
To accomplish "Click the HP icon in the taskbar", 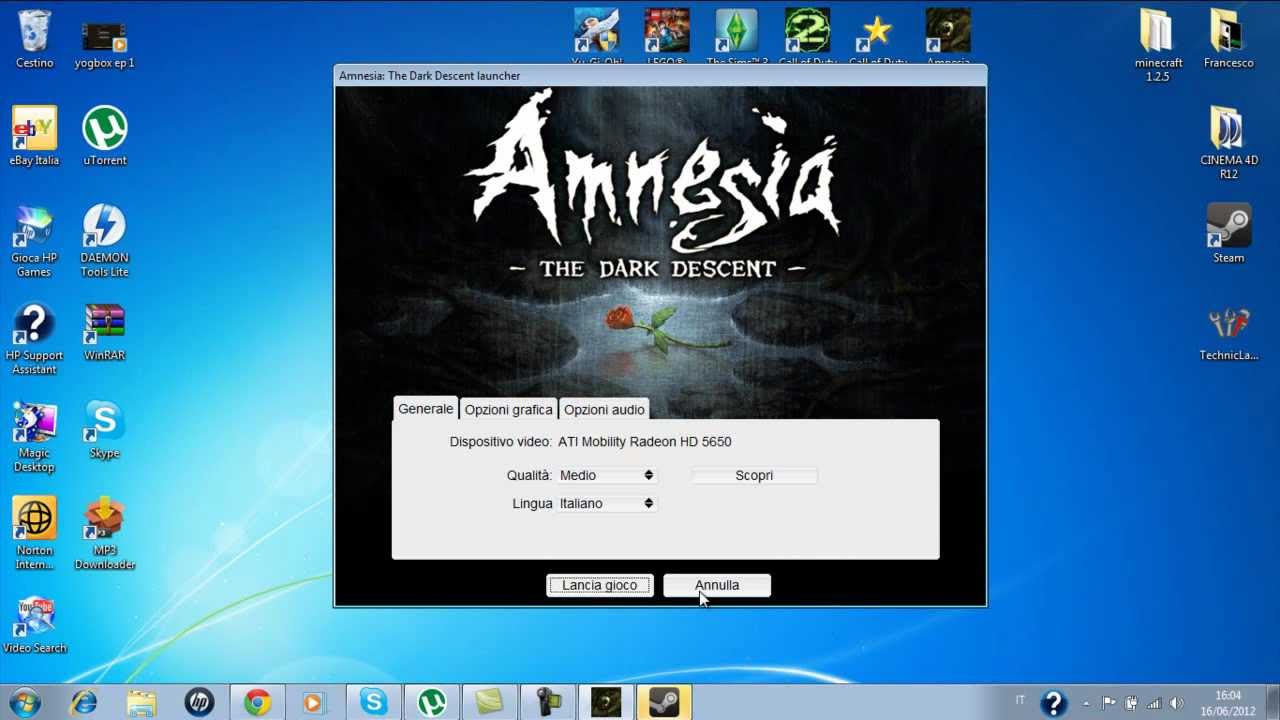I will tap(199, 703).
